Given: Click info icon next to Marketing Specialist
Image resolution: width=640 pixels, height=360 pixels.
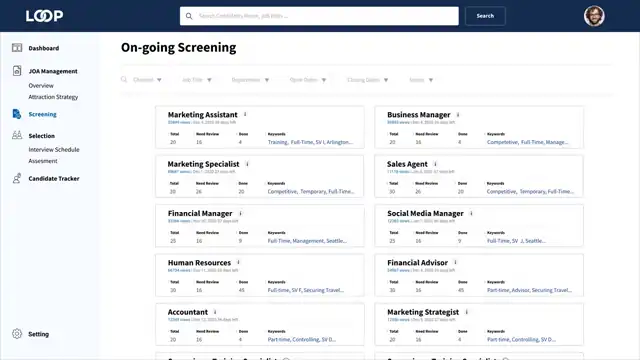Looking at the screenshot, I should coord(247,164).
